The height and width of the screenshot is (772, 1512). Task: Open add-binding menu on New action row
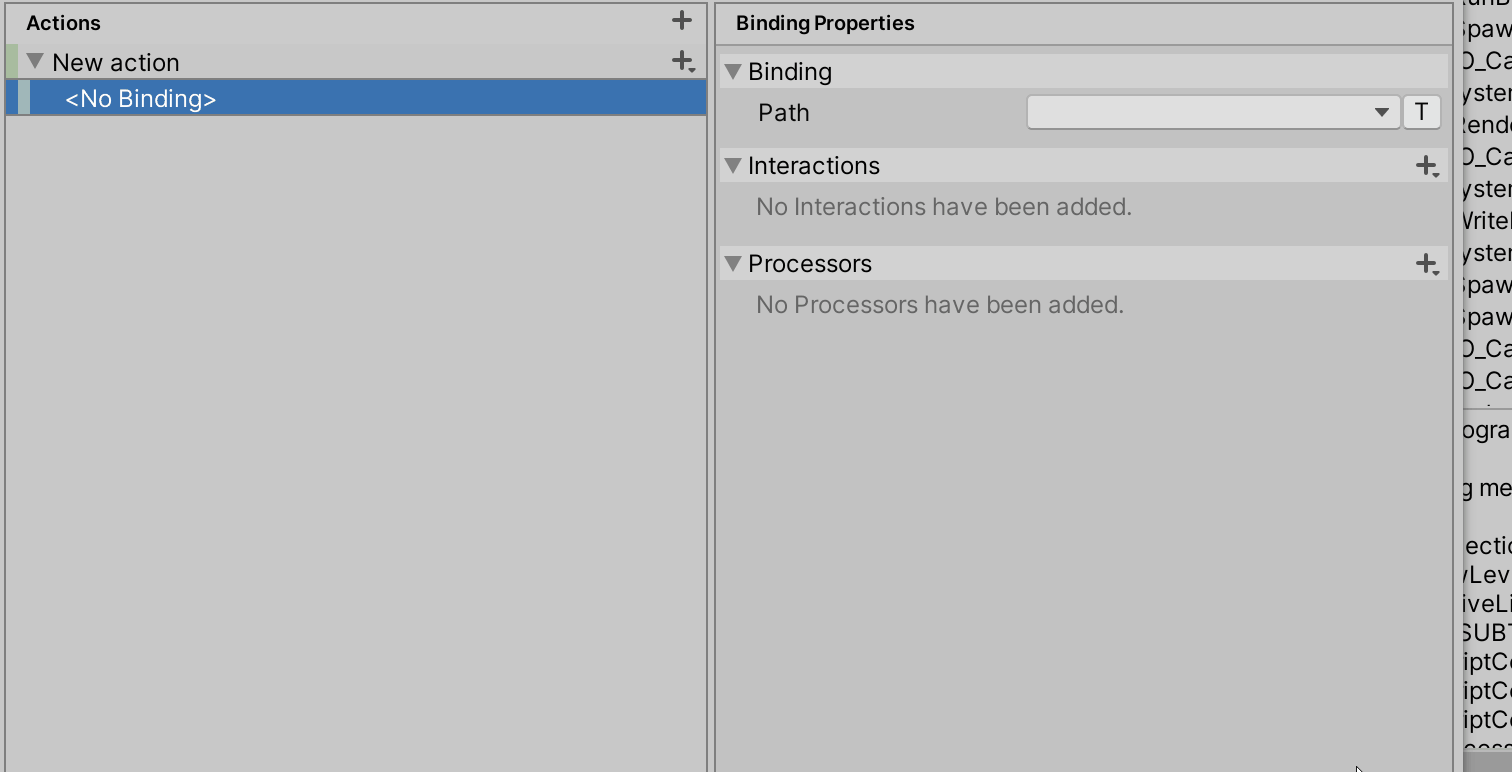(x=683, y=62)
